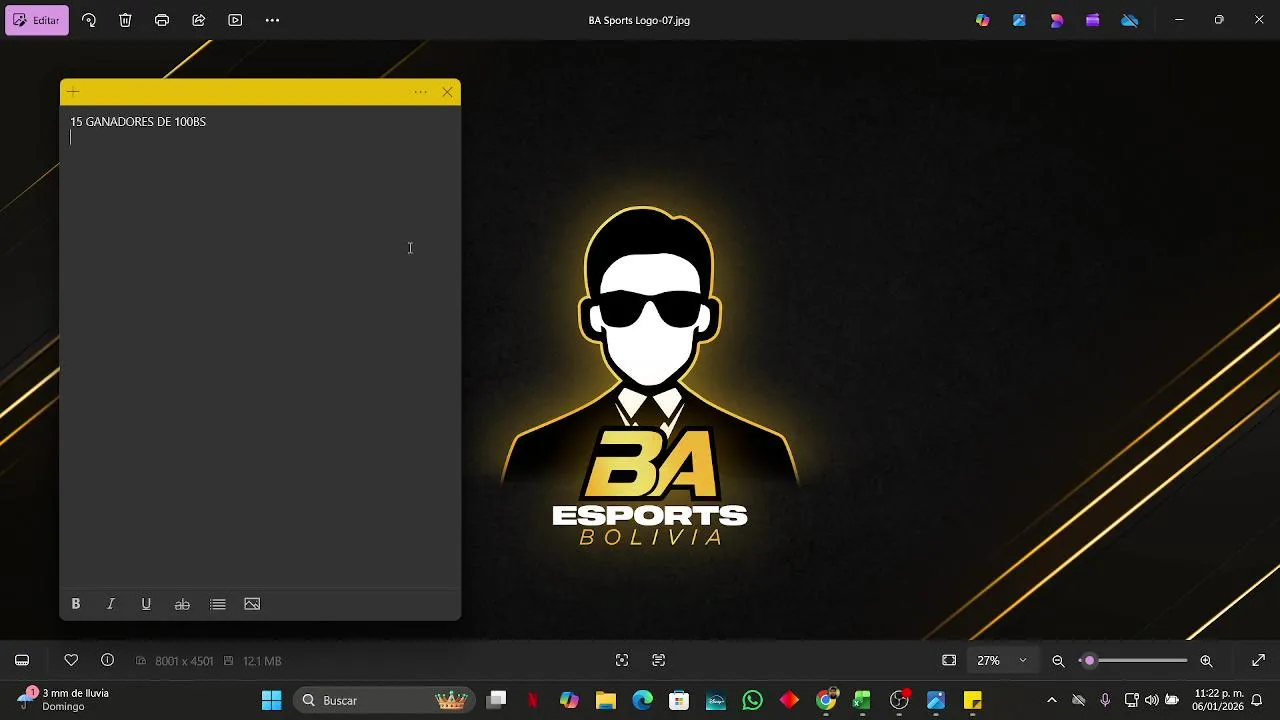Show file info panel

(107, 660)
